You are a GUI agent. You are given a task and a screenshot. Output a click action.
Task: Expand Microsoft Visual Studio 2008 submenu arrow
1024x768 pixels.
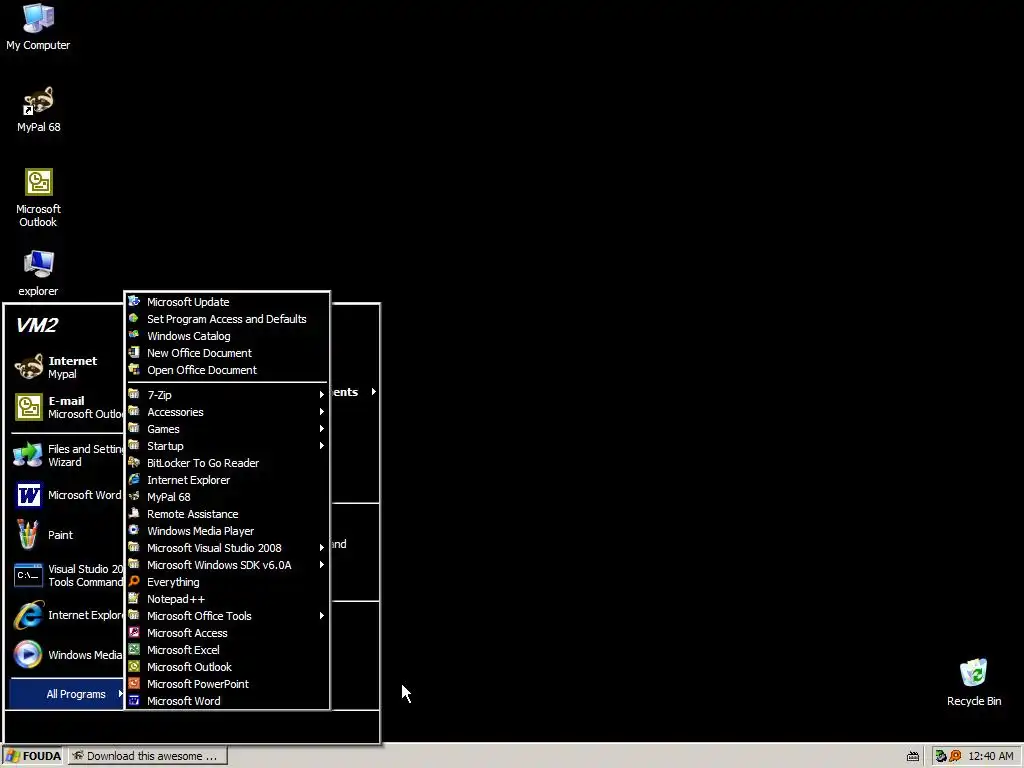(321, 547)
